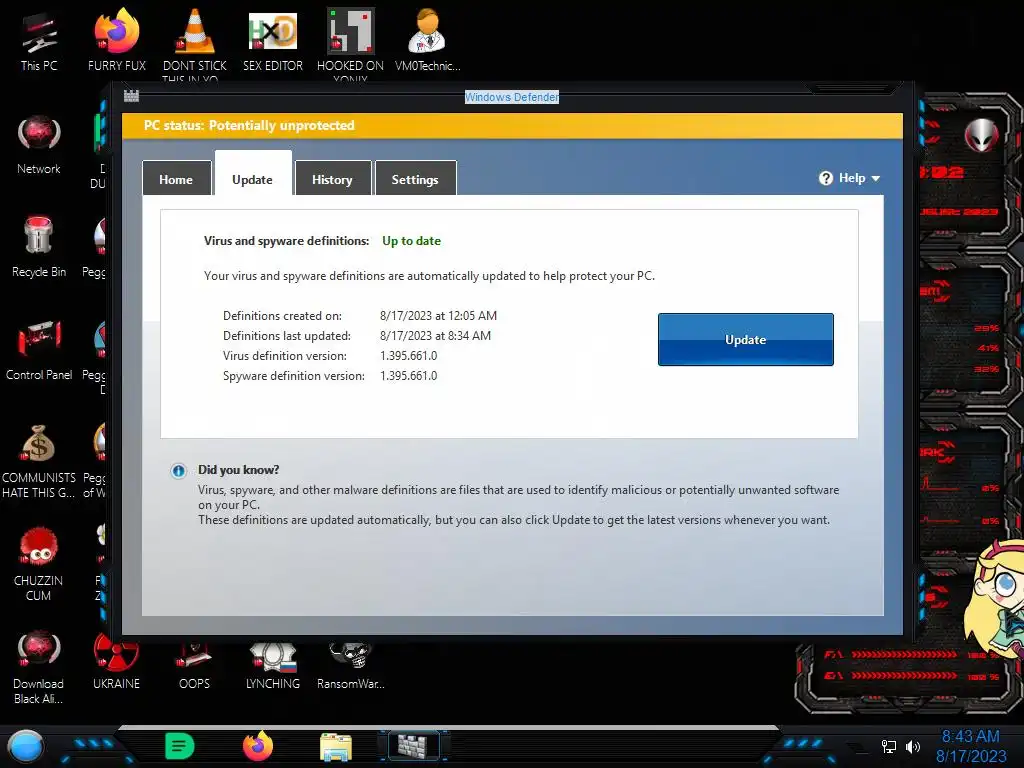Open the This PC desktop icon
This screenshot has height=768, width=1024.
39,40
